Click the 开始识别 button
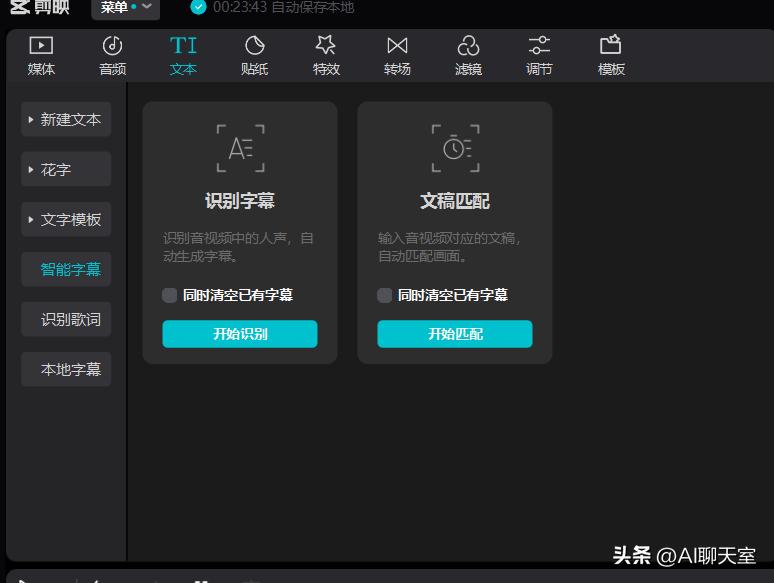The width and height of the screenshot is (774, 583). pos(240,334)
